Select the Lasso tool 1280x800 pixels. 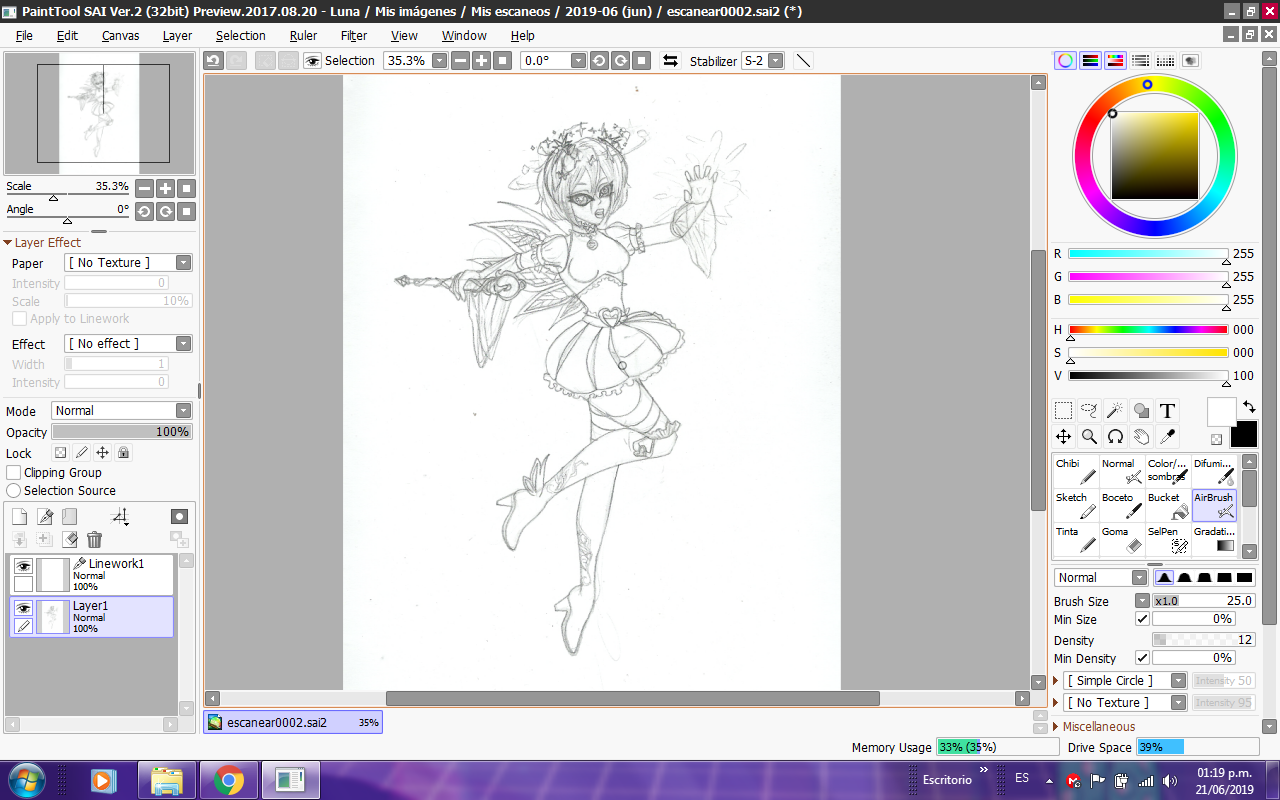coord(1090,411)
